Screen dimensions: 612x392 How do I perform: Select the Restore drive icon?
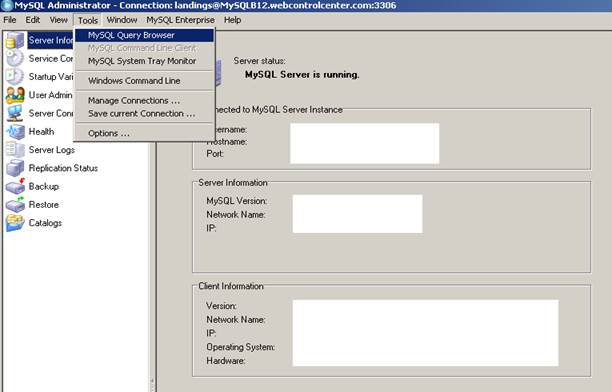coord(15,205)
